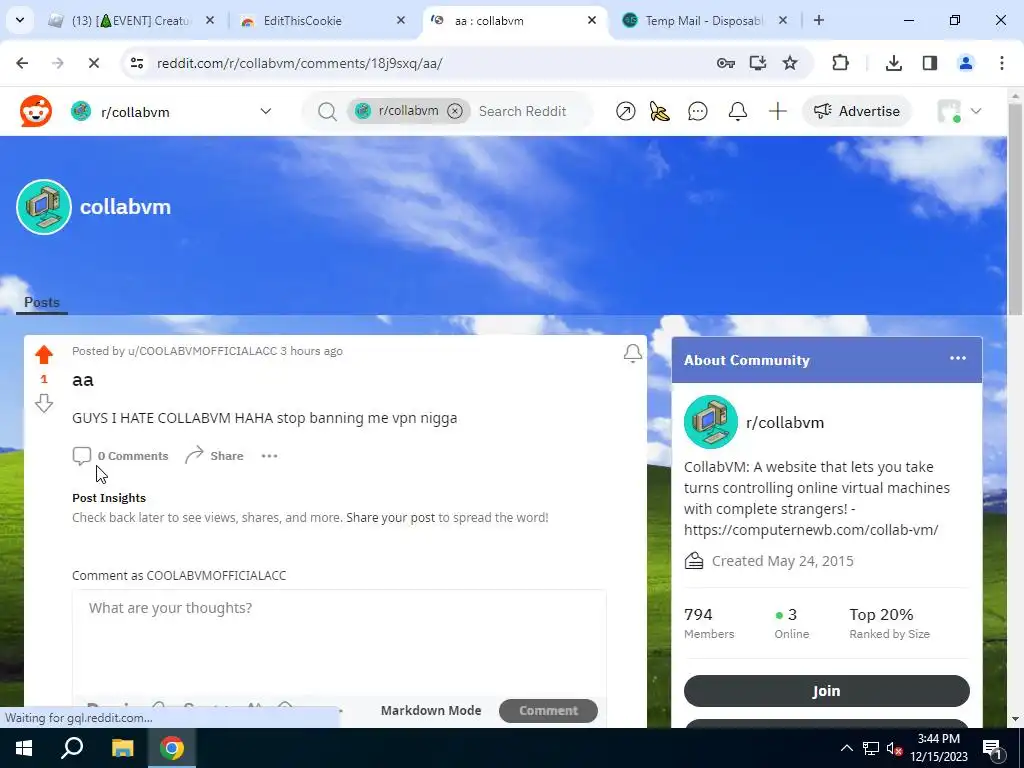Click the Share button on the post
Viewport: 1024px width, 768px height.
pyautogui.click(x=214, y=456)
